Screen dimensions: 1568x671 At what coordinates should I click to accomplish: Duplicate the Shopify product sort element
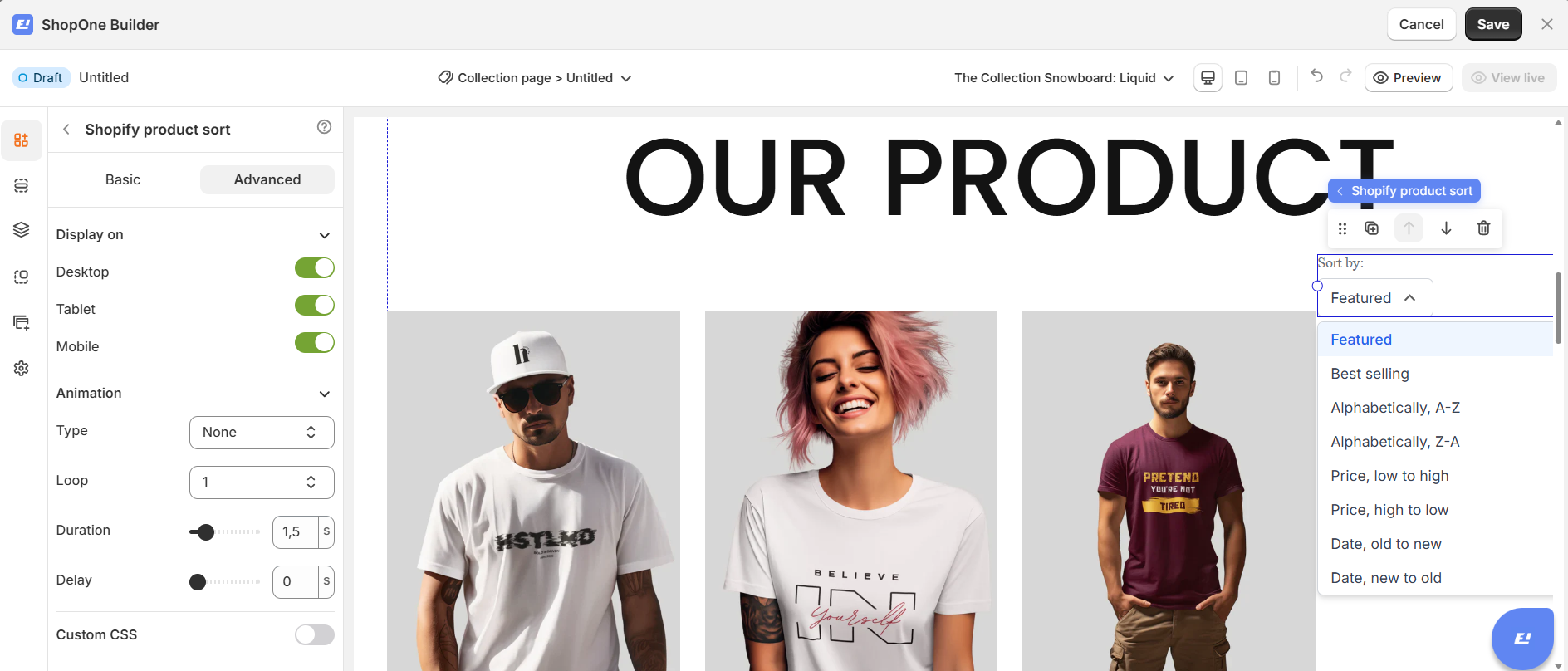(1371, 228)
